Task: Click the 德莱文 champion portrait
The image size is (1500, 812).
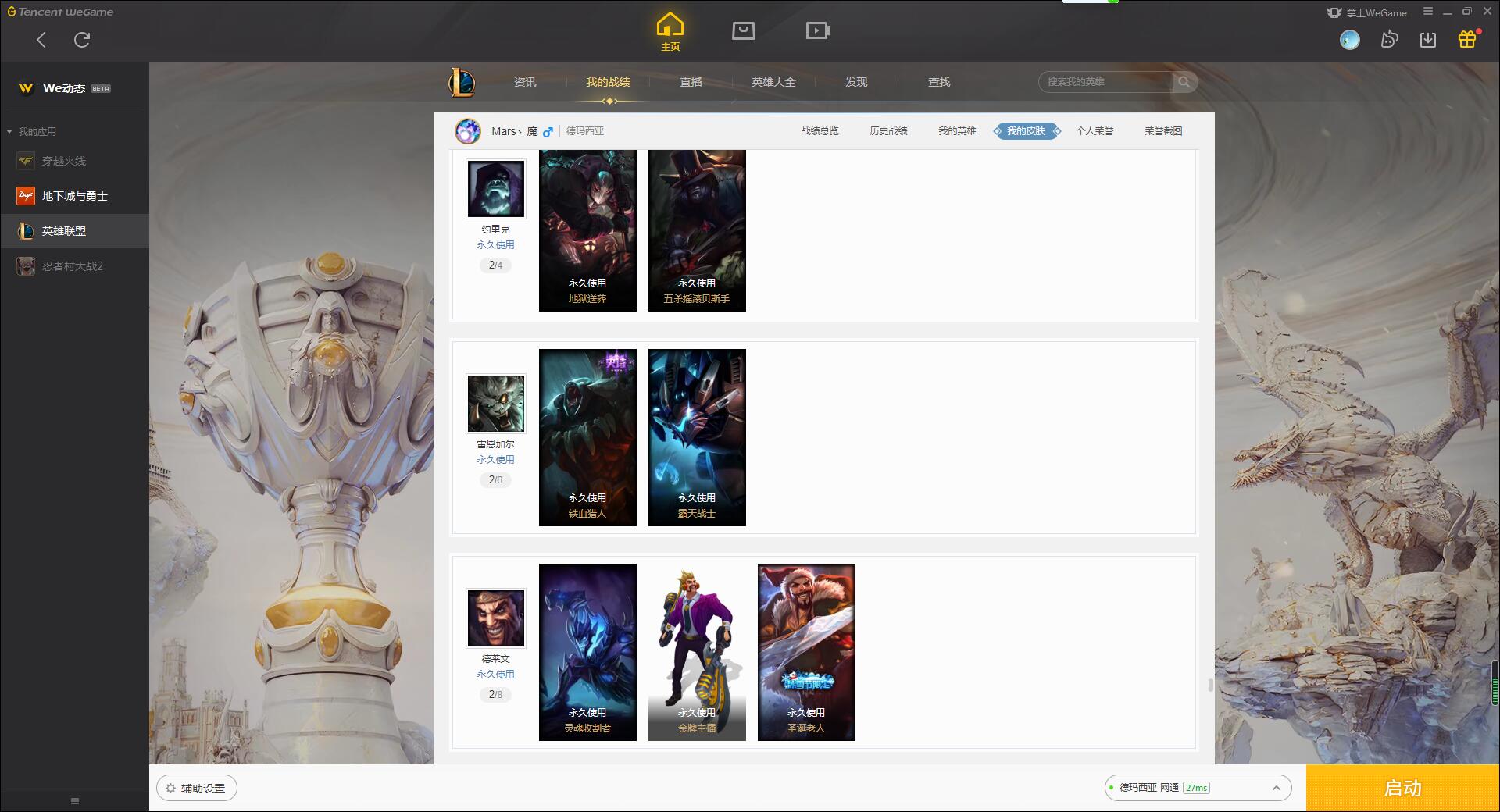Action: 496,618
